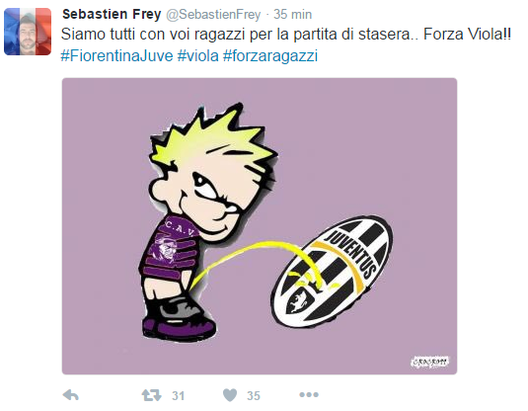Click the retweet count 31

tap(178, 396)
